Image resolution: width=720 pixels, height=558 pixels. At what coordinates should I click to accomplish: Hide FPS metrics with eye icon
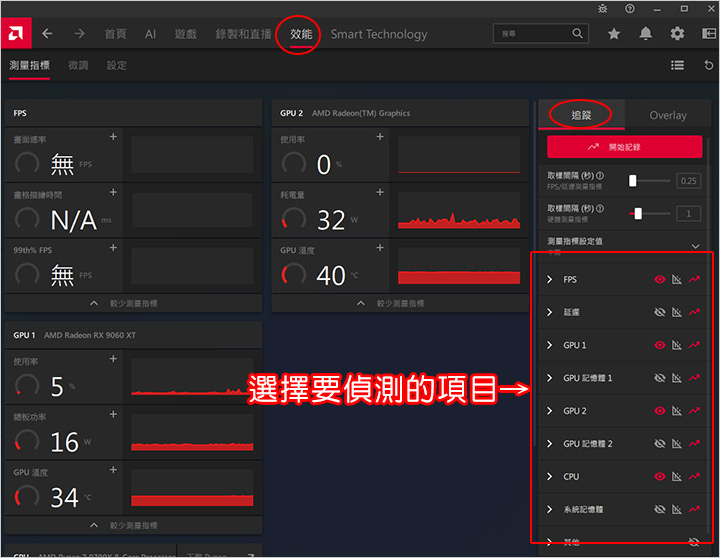[660, 279]
